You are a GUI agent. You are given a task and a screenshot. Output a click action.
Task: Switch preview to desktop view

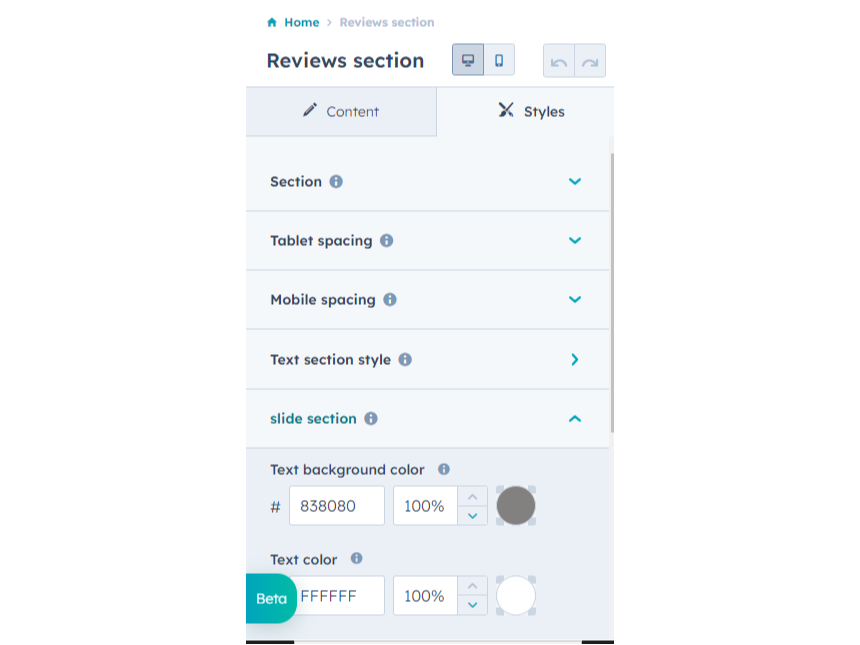coord(467,59)
